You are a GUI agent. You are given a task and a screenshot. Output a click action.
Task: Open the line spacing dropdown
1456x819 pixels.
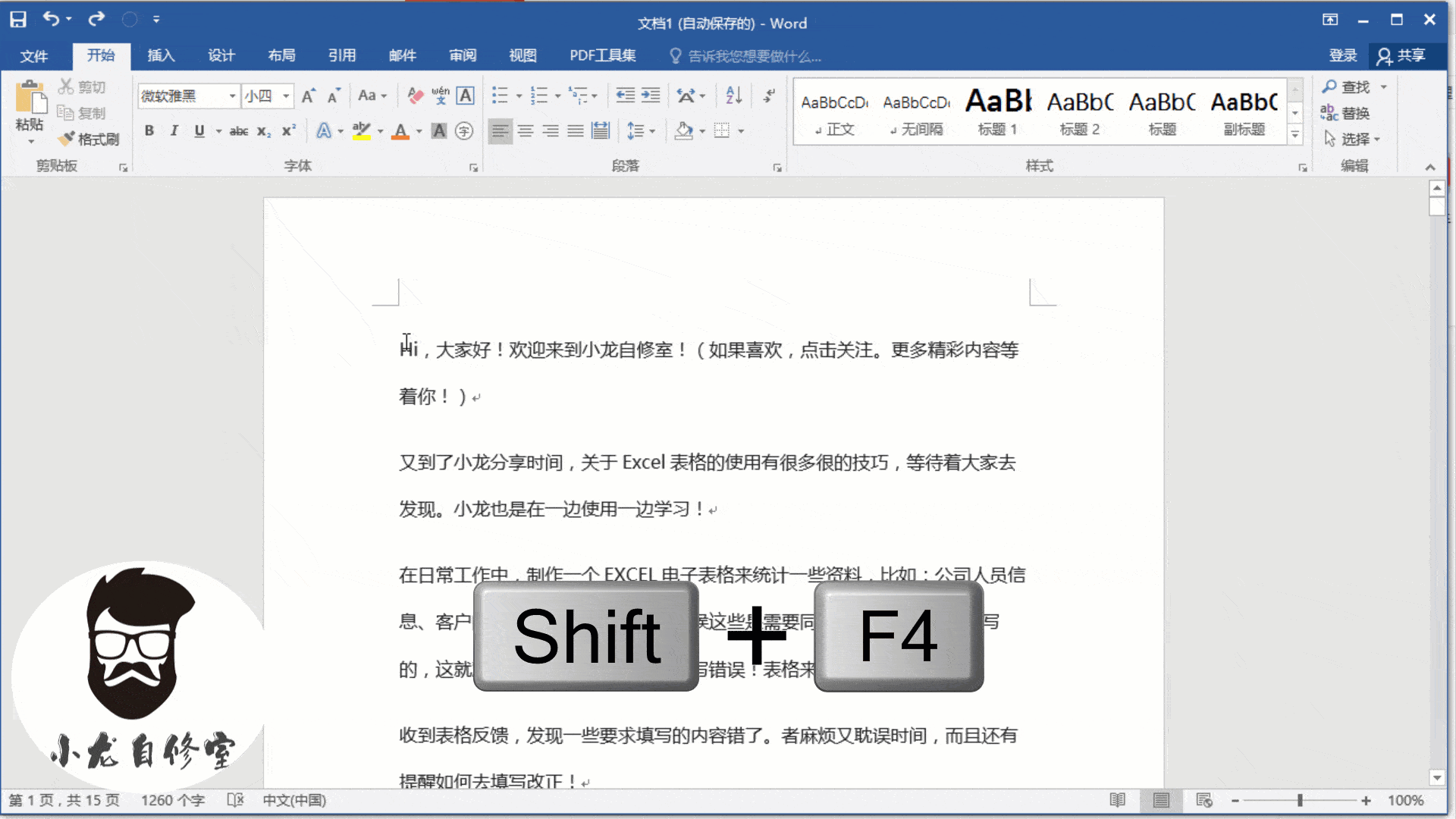tap(641, 131)
